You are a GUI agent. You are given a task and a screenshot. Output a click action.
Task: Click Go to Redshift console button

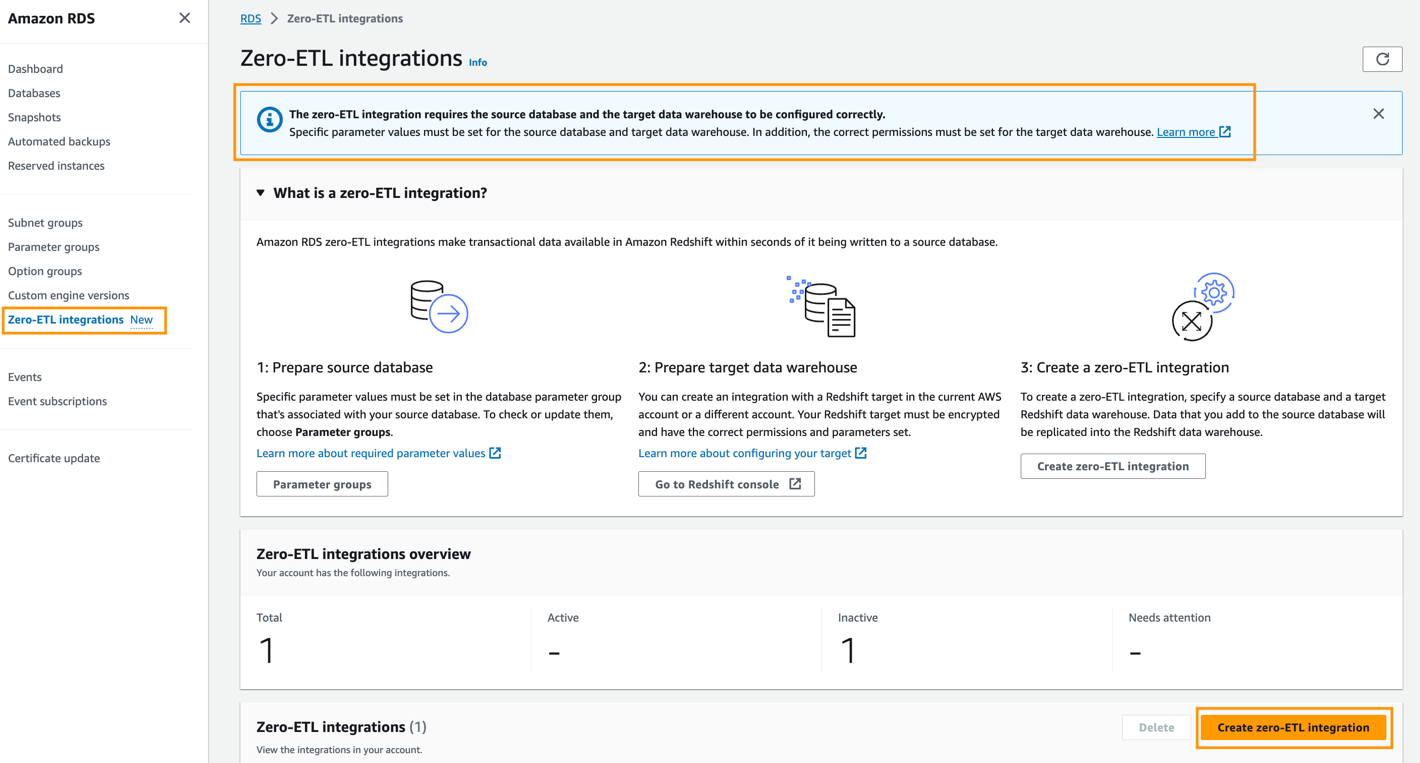coord(726,484)
